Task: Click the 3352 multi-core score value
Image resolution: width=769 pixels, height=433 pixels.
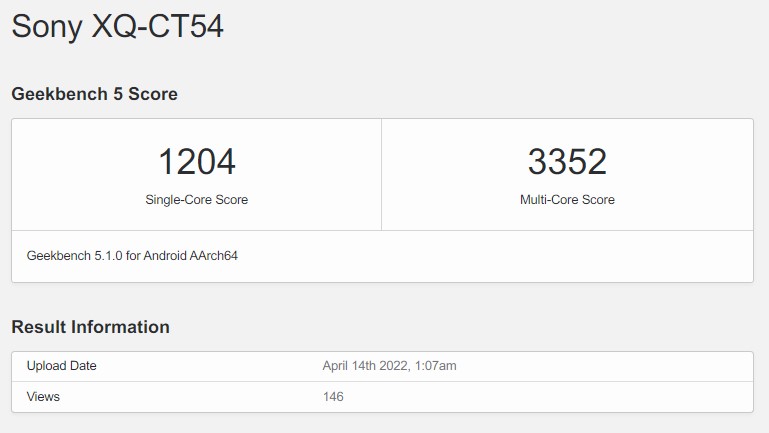Action: tap(567, 161)
